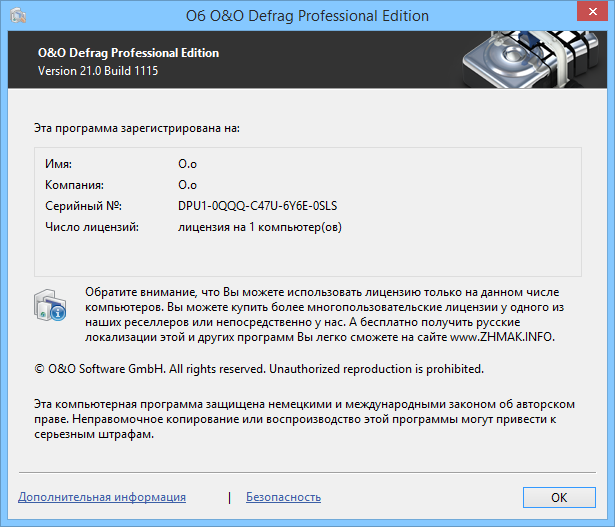Image resolution: width=615 pixels, height=527 pixels.
Task: Click the bold O&O Defrag header title
Action: [128, 53]
